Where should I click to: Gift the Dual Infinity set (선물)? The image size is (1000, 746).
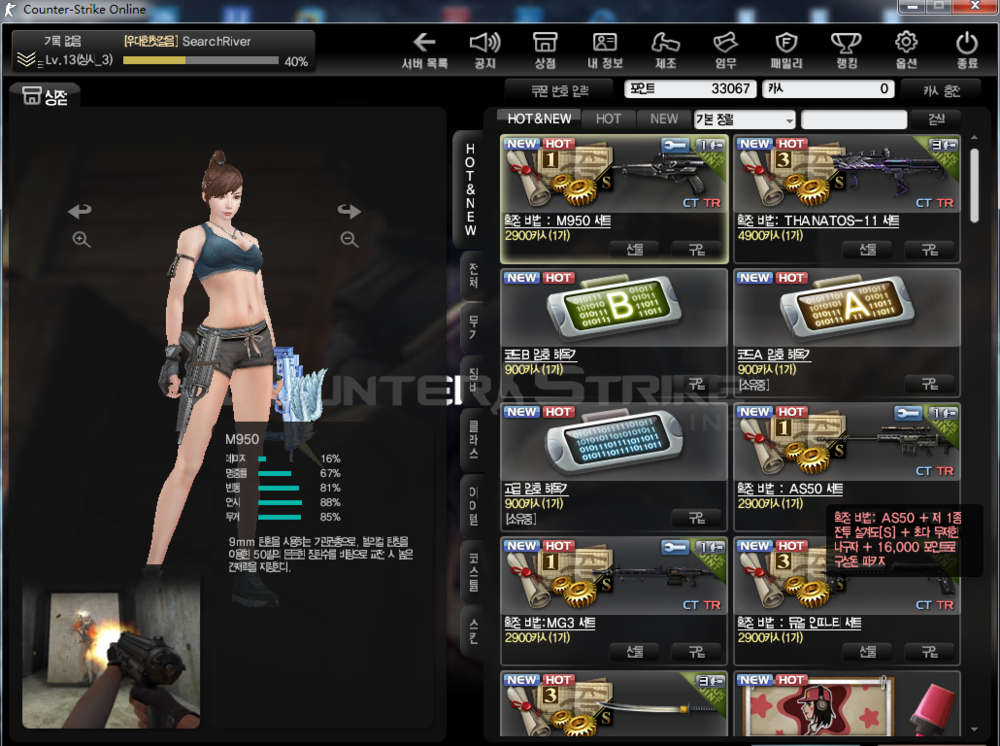[867, 652]
